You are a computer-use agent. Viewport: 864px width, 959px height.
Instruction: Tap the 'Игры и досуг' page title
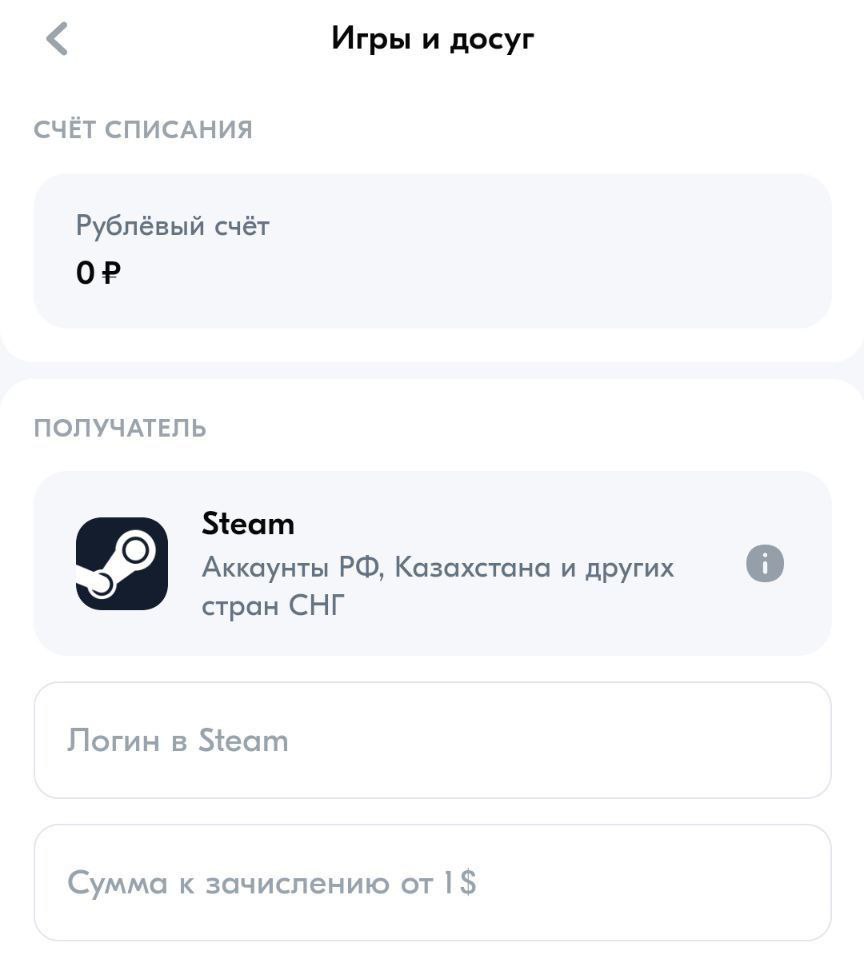tap(432, 39)
